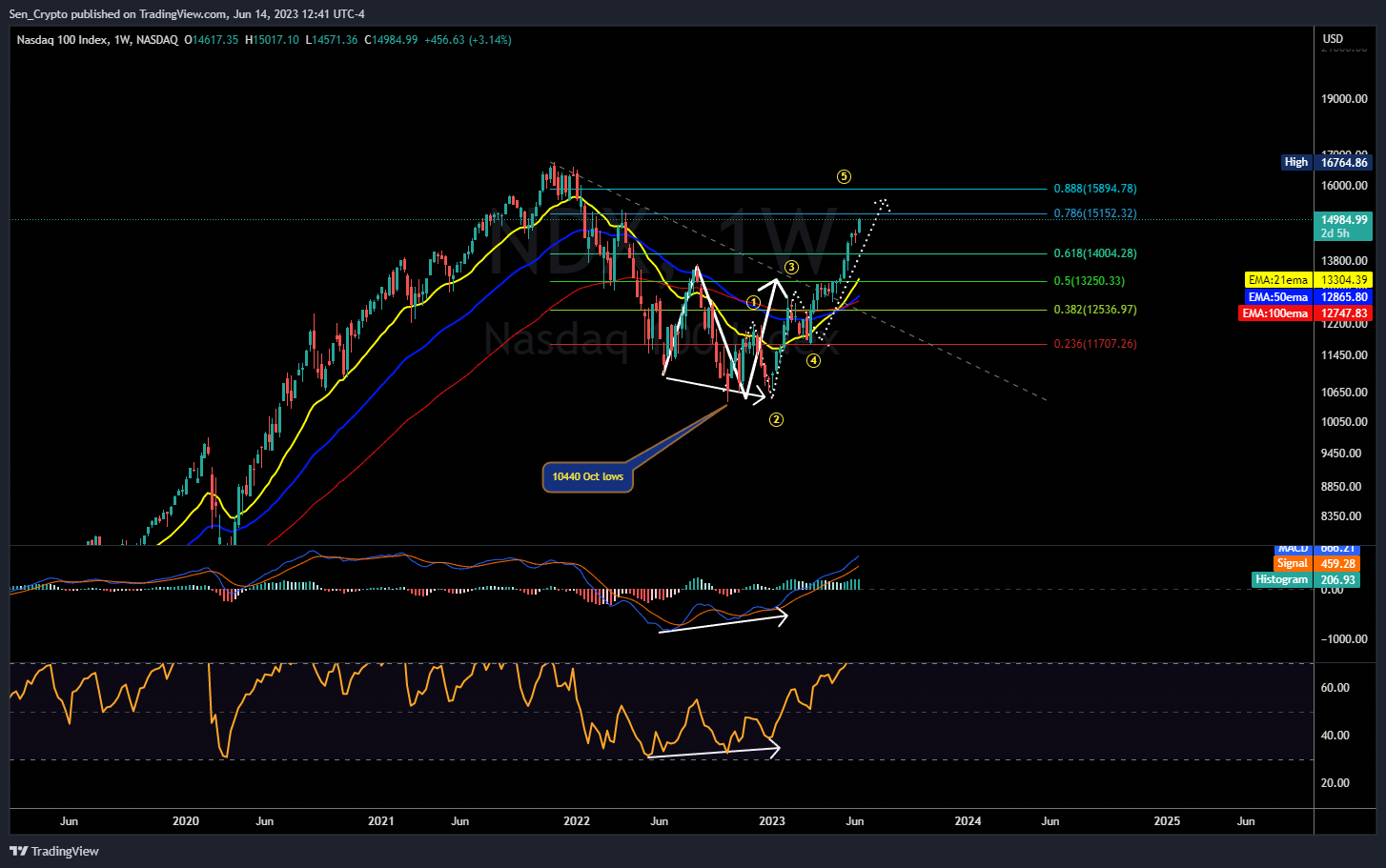Click the circled wave 4 label
This screenshot has height=868, width=1386.
pos(813,360)
